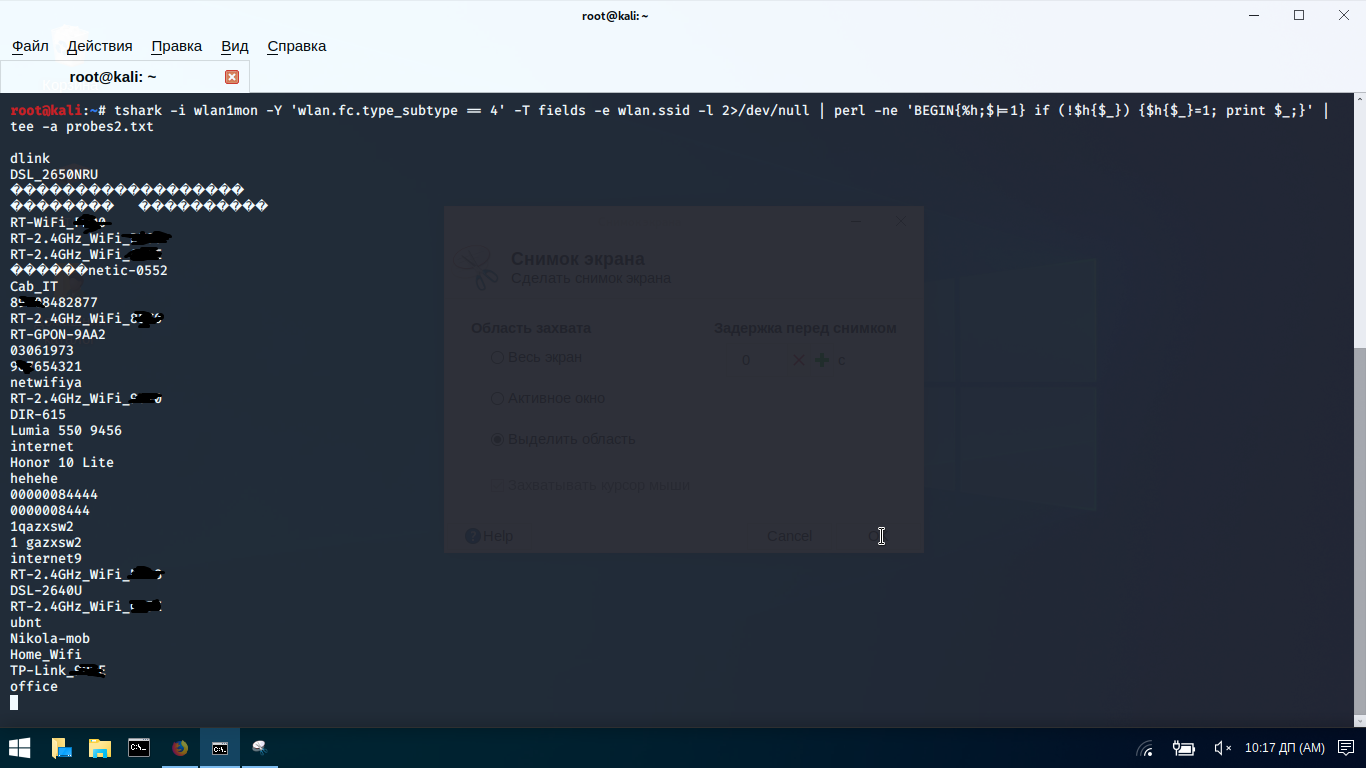Select the root@kali: ~ terminal tab
The height and width of the screenshot is (768, 1366).
(x=113, y=77)
